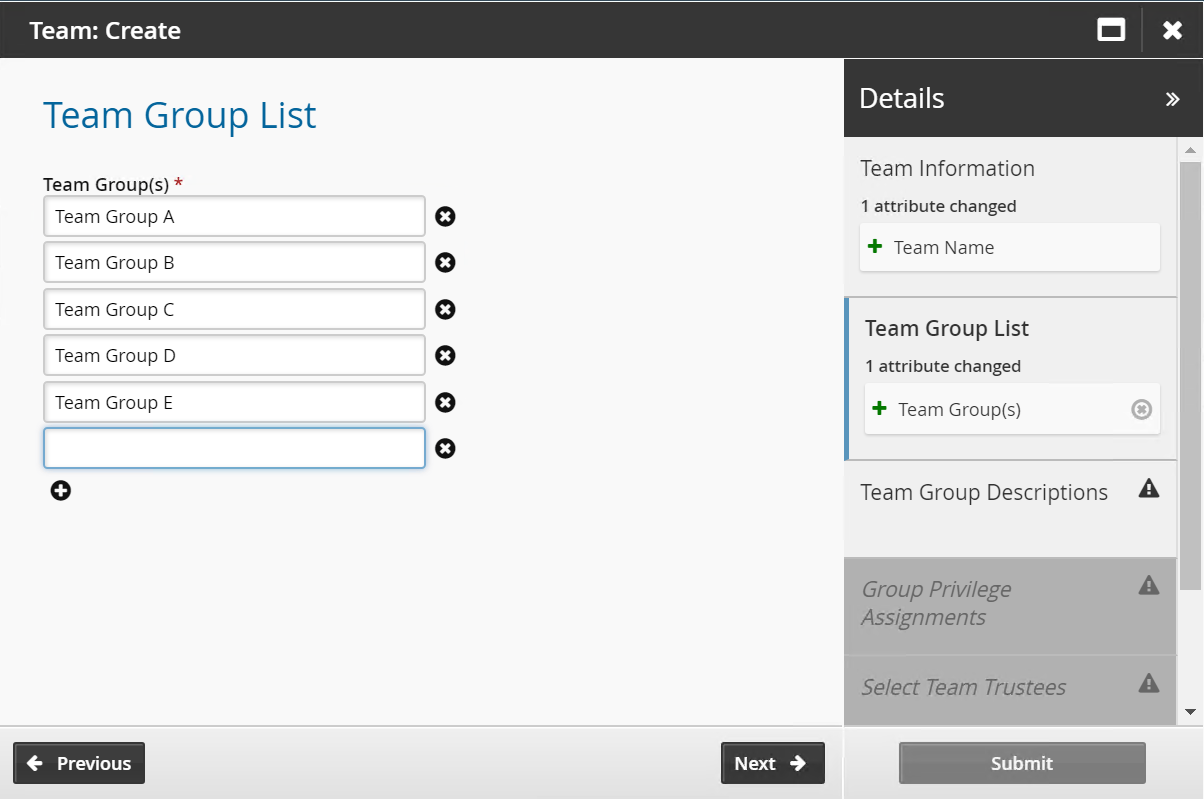
Task: Remove the Team Group B entry
Action: click(x=445, y=263)
